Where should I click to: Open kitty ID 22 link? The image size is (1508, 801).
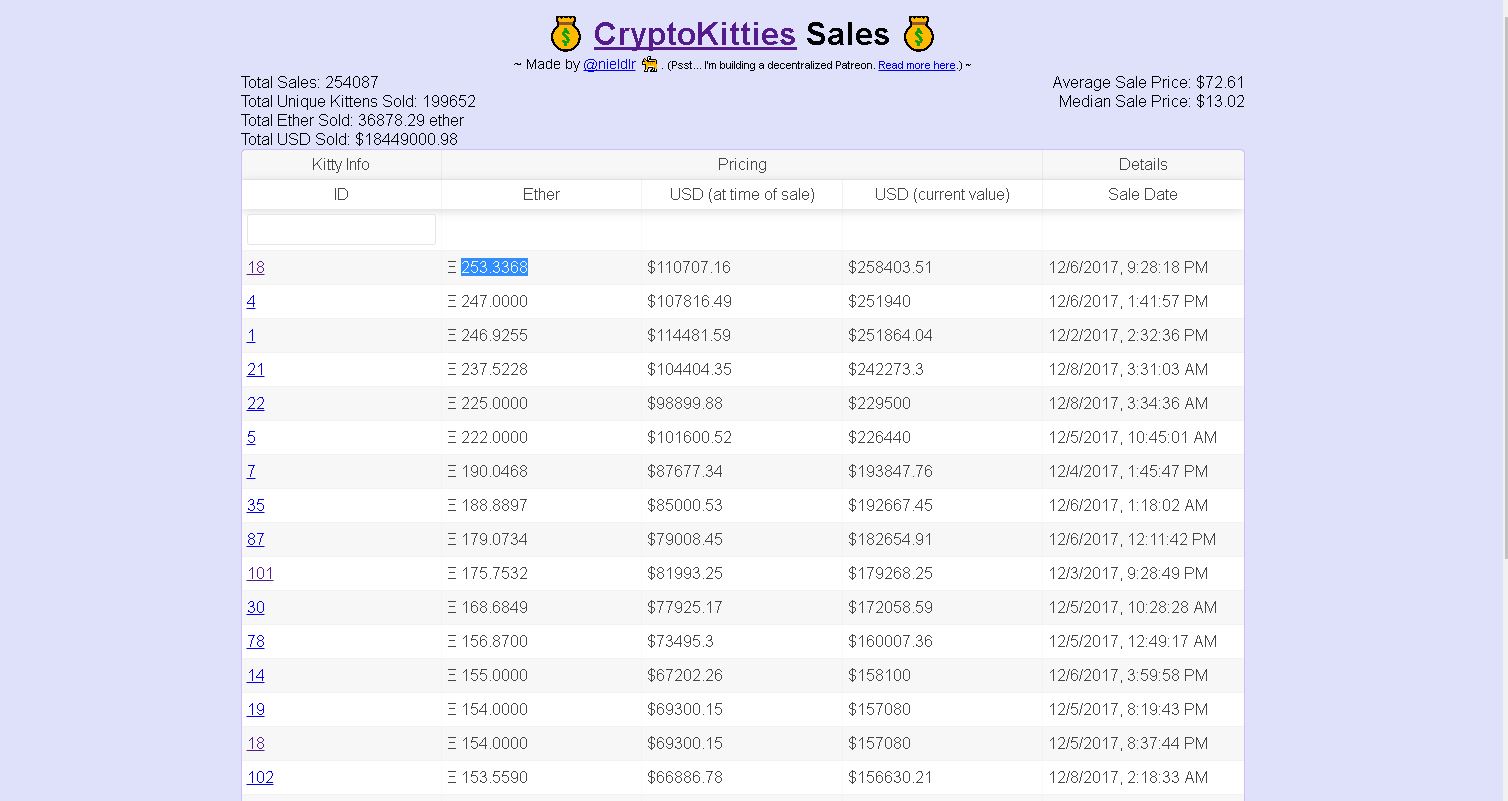[256, 403]
